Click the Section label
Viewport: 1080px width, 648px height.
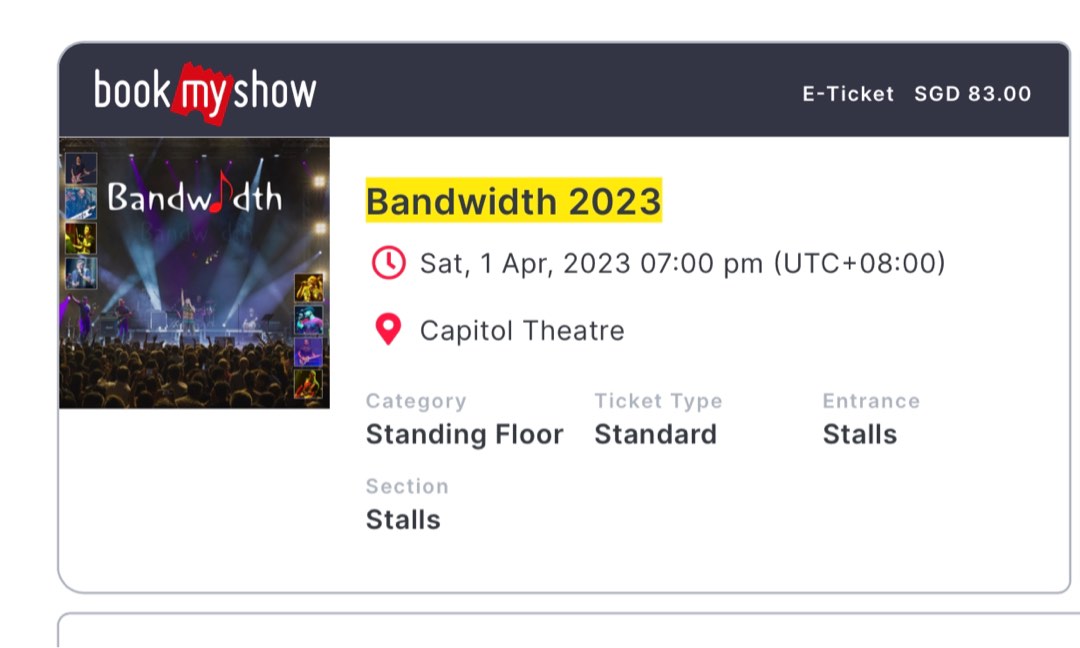click(407, 486)
